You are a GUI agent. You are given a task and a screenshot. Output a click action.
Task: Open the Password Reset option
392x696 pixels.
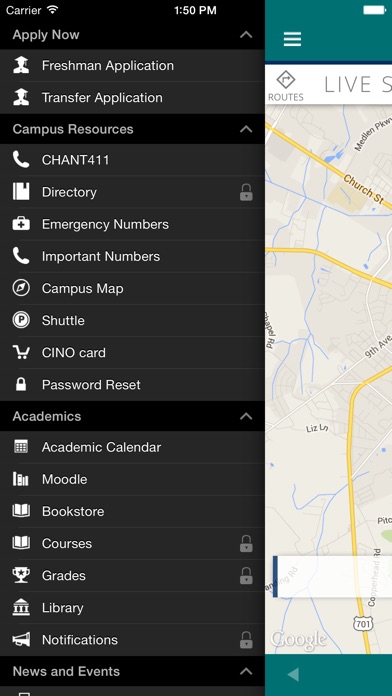tap(132, 384)
